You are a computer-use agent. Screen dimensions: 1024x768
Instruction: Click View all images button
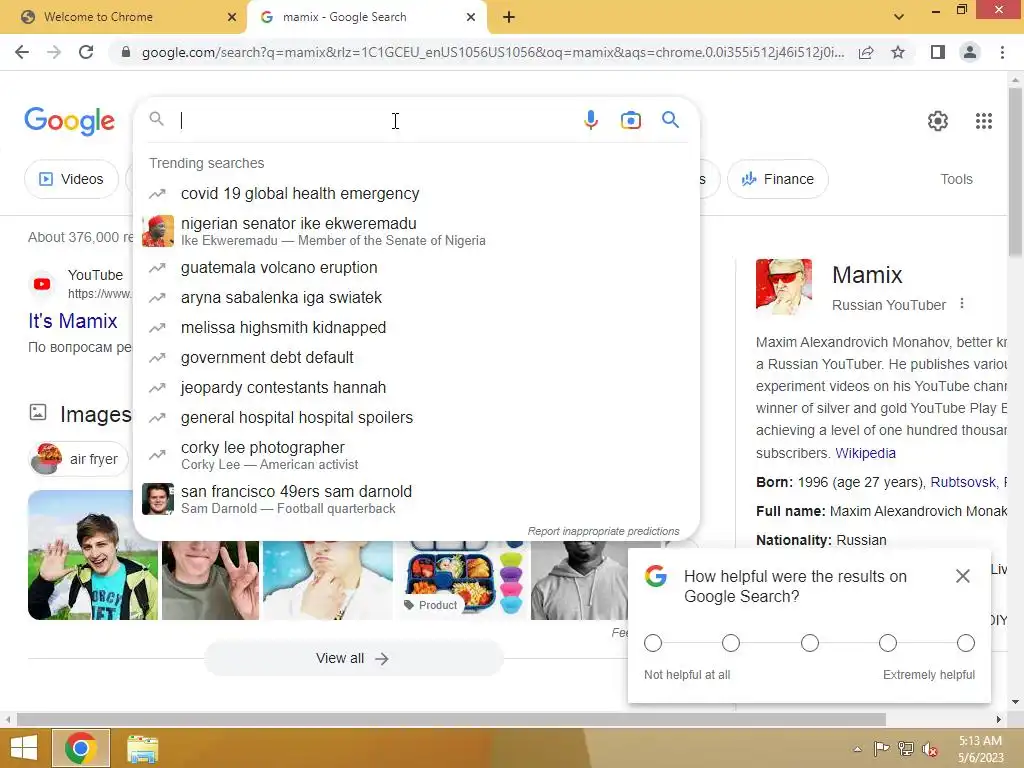point(353,658)
